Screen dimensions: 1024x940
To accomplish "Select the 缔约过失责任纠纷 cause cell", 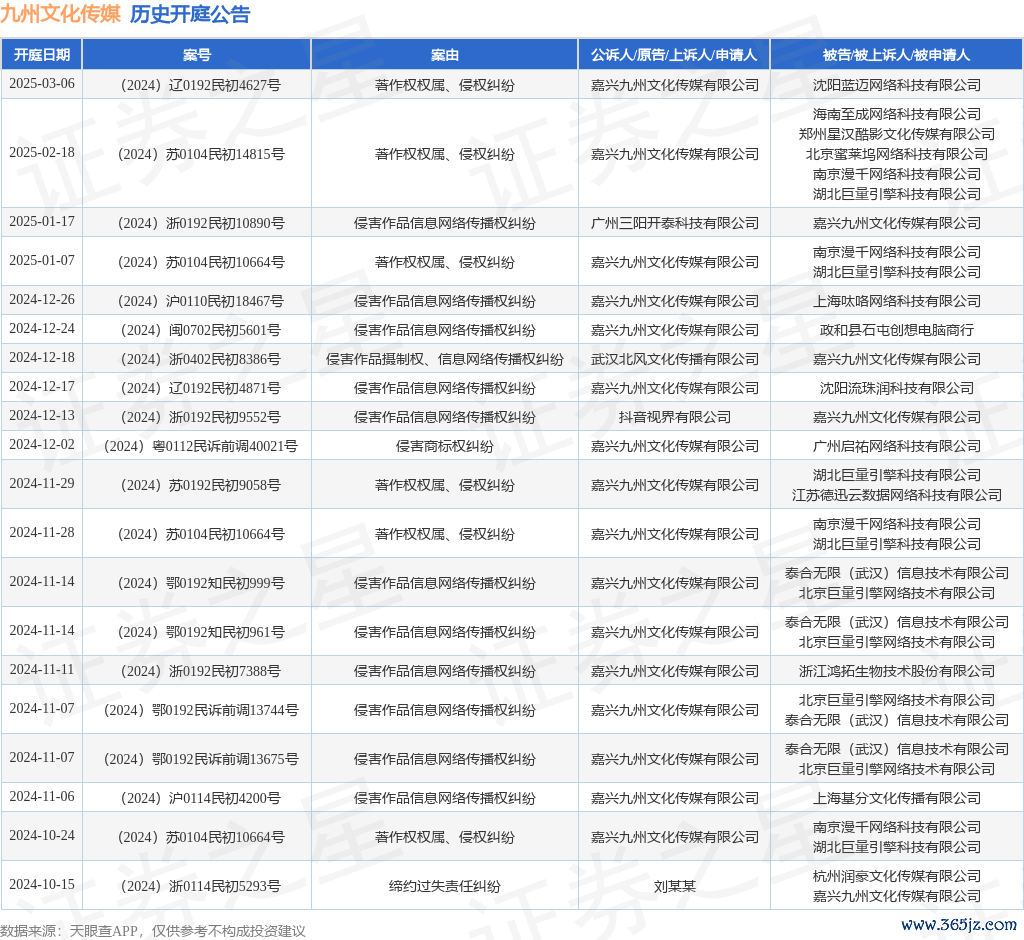I will 444,886.
